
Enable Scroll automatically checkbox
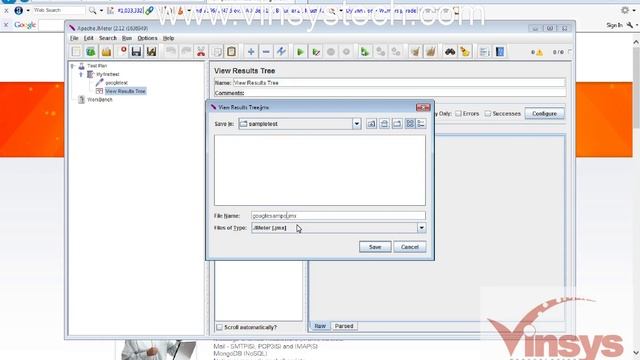(x=220, y=327)
